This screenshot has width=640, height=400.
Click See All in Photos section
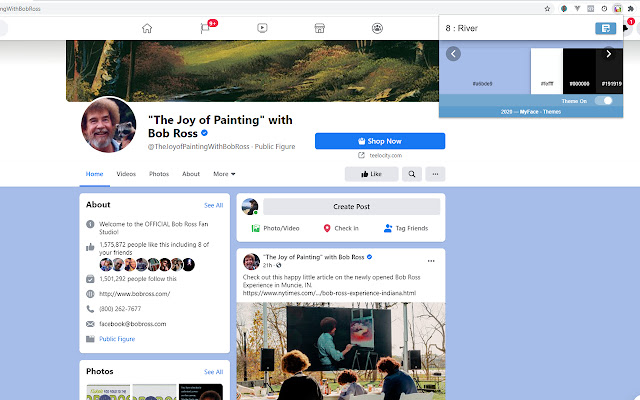pyautogui.click(x=213, y=372)
